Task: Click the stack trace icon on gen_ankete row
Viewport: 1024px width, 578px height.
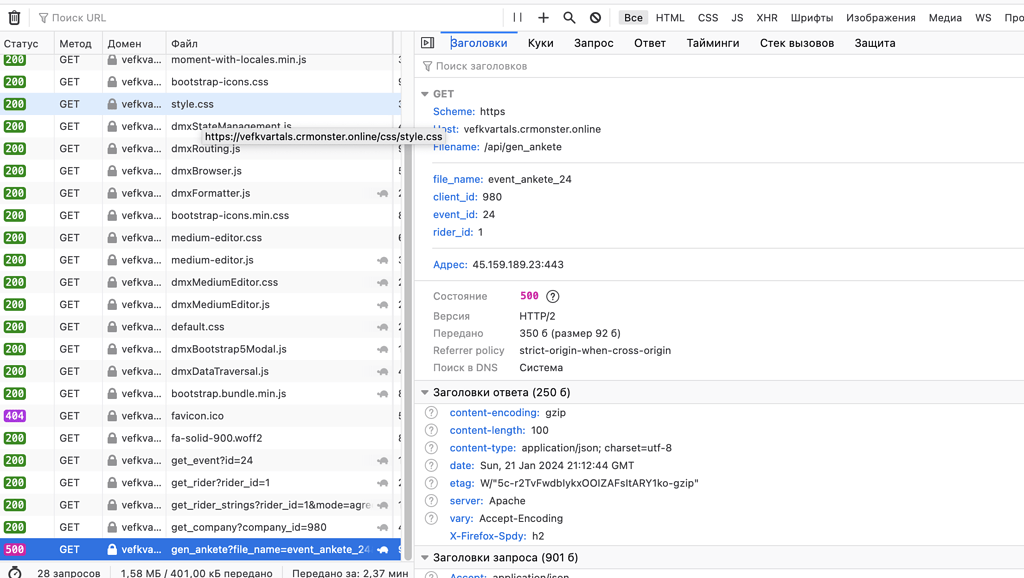Action: pyautogui.click(x=382, y=549)
